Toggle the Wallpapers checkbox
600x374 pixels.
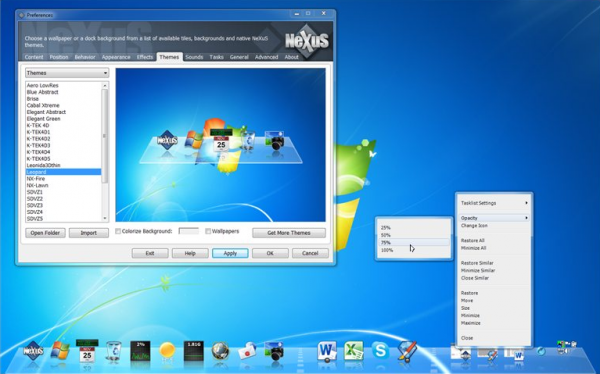click(208, 231)
